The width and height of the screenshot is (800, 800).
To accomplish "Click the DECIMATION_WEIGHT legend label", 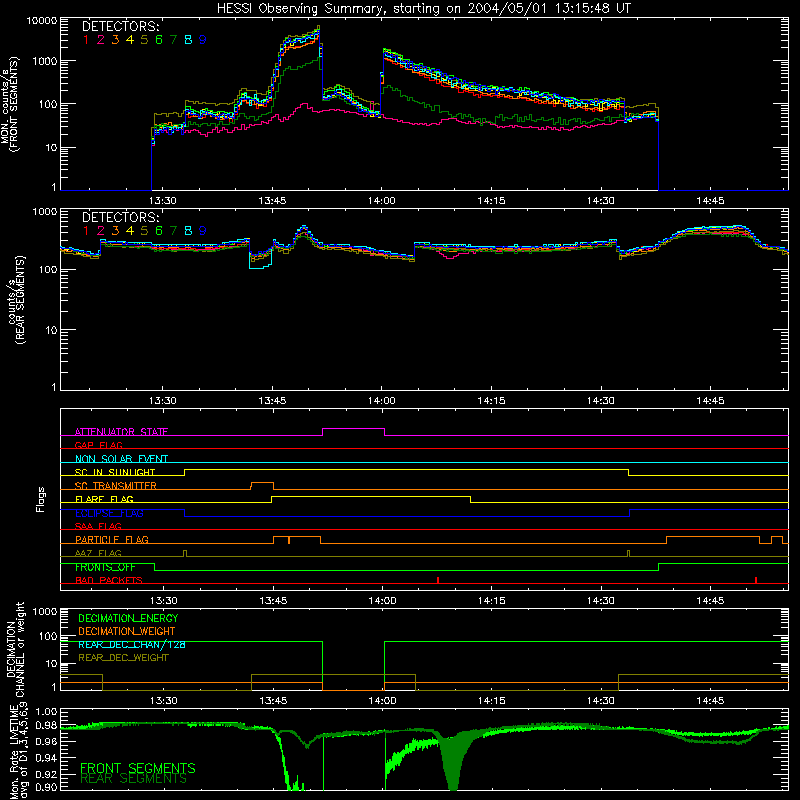I will click(127, 631).
